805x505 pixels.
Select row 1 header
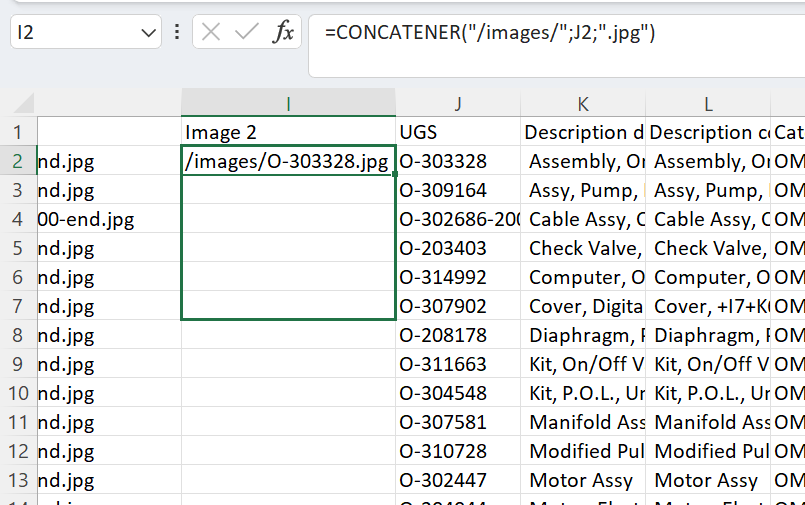17,132
